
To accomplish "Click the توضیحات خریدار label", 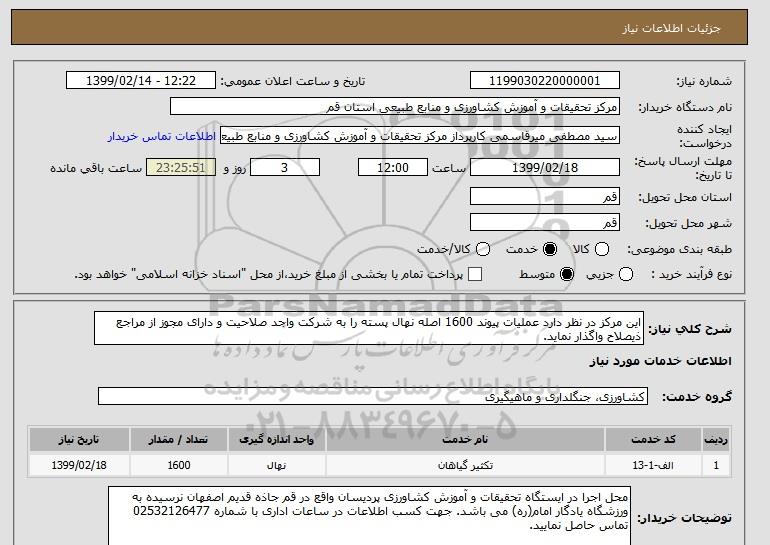I will (x=685, y=518).
